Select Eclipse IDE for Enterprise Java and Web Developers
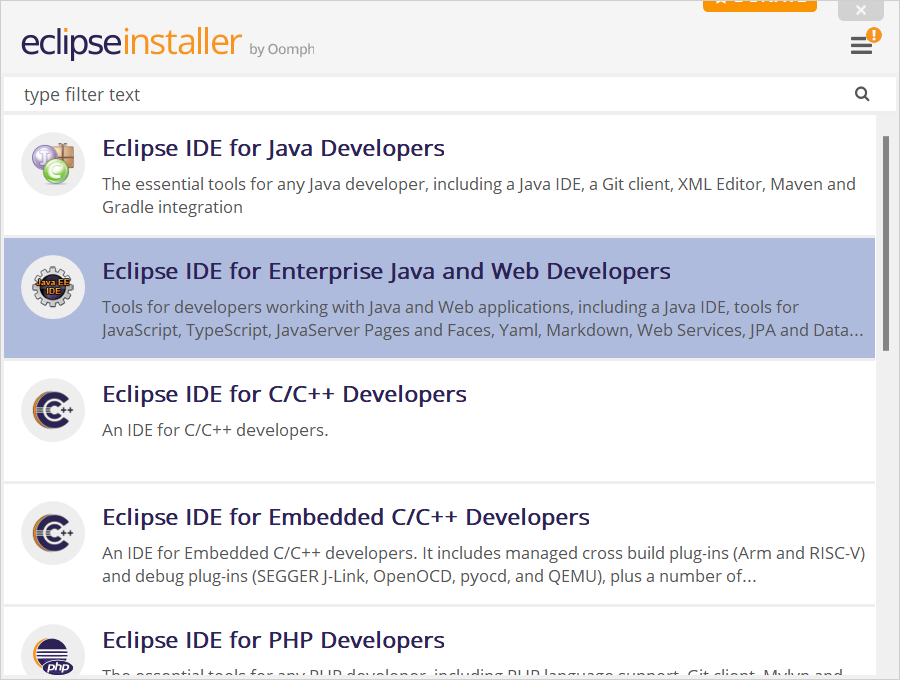The height and width of the screenshot is (680, 900). [x=440, y=298]
